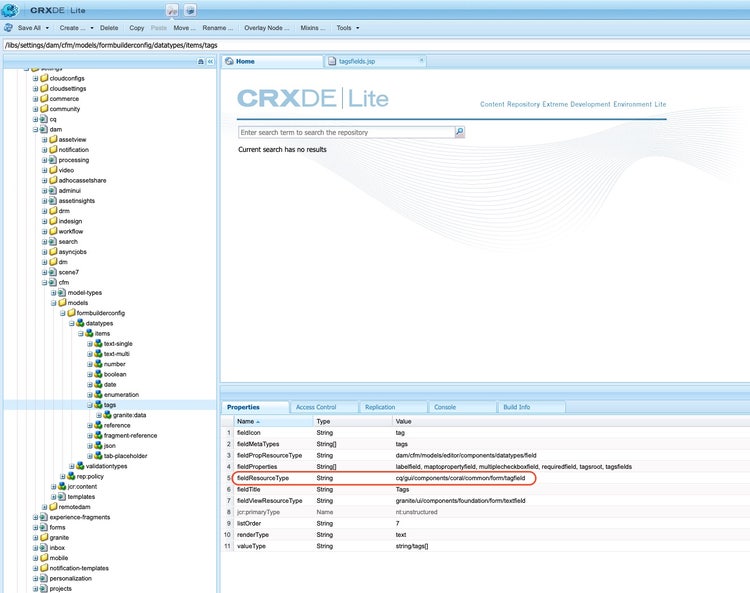Collapse the tags tree node
The image size is (750, 593).
[89, 405]
